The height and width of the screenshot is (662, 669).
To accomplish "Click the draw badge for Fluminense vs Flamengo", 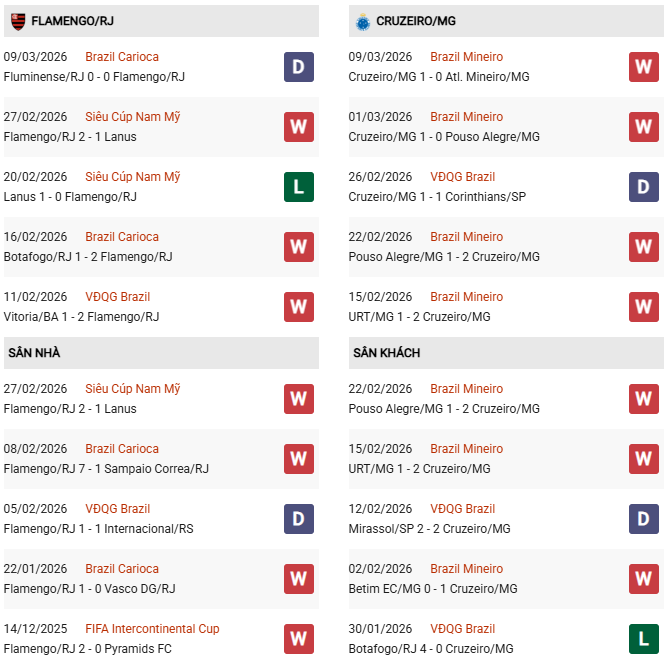I will (299, 67).
